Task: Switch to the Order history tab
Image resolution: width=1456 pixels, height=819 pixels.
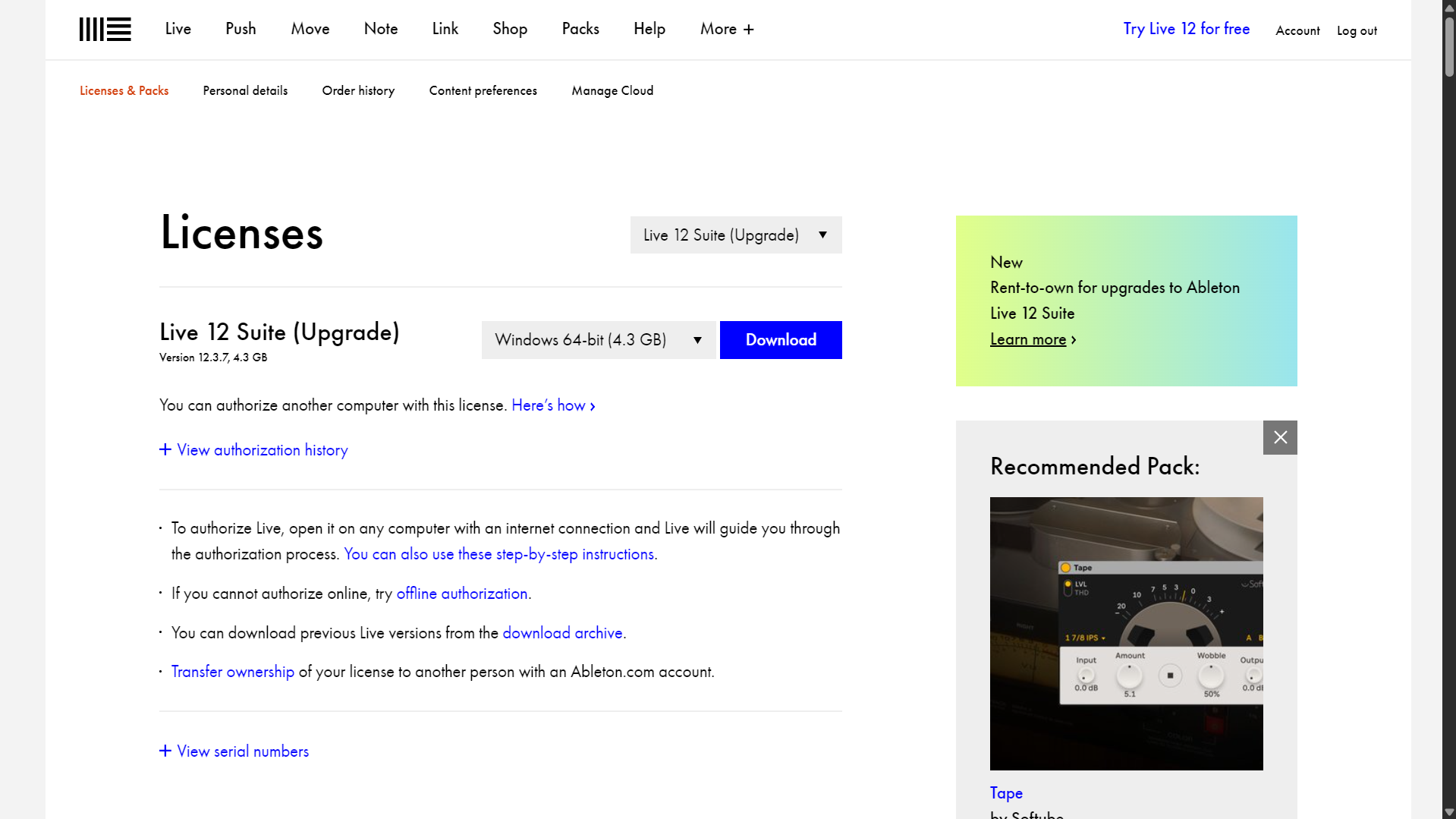Action: [x=358, y=90]
